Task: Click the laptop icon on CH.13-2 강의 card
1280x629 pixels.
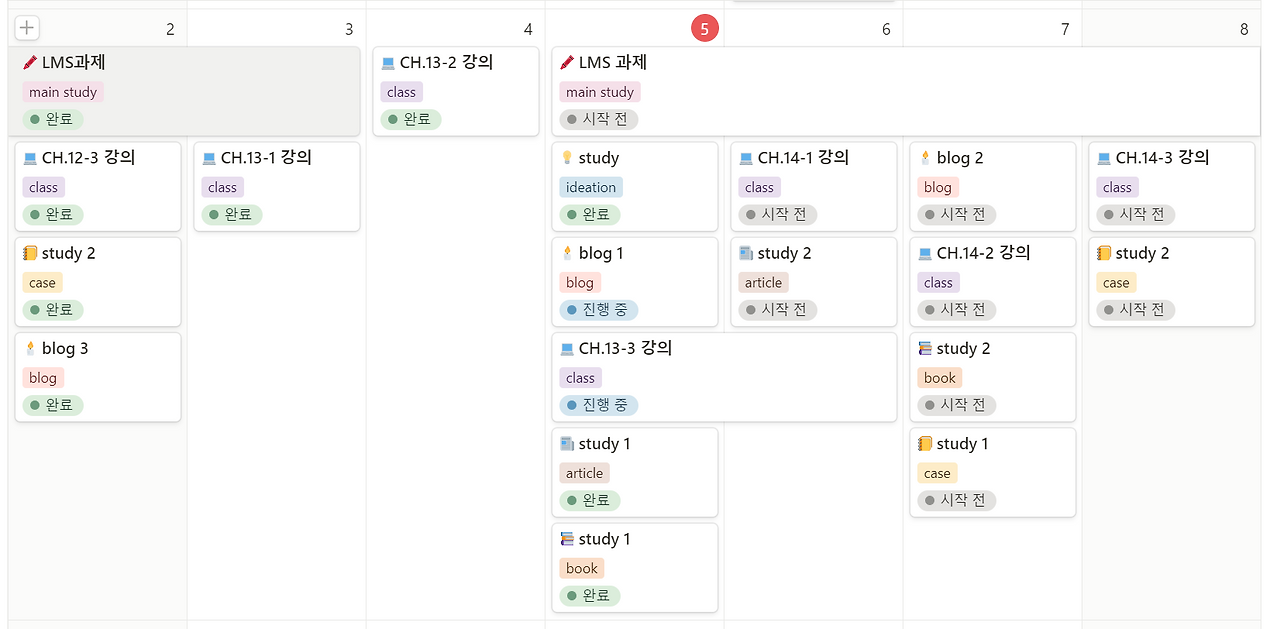Action: tap(389, 61)
